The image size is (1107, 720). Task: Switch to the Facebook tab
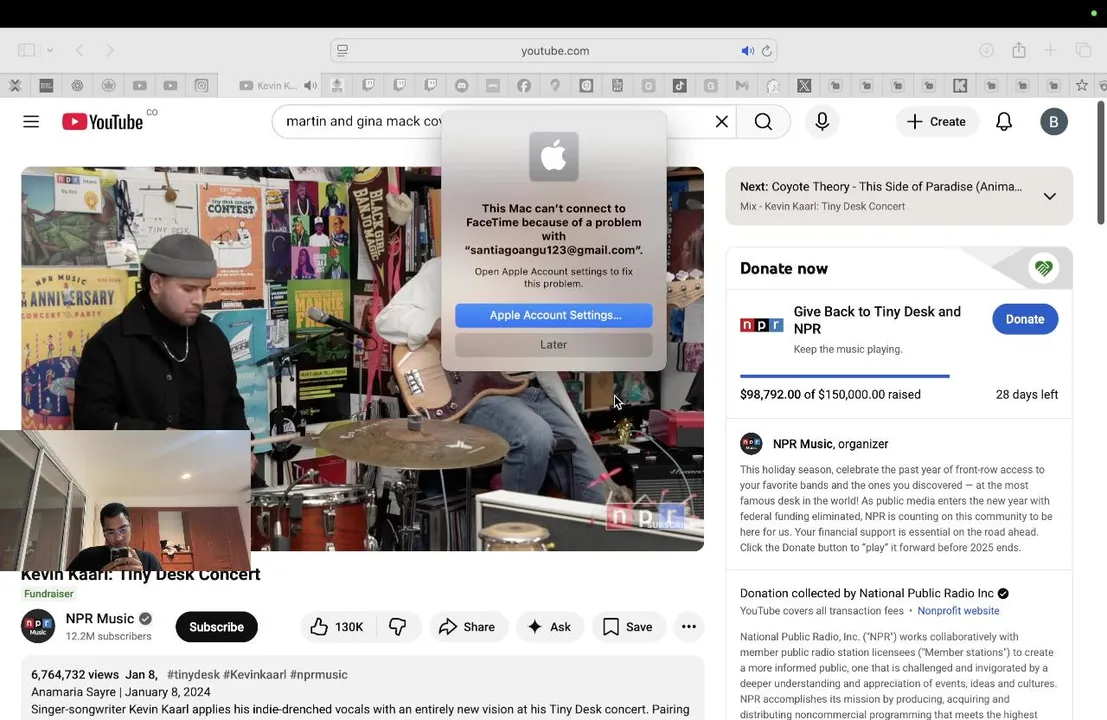click(524, 85)
